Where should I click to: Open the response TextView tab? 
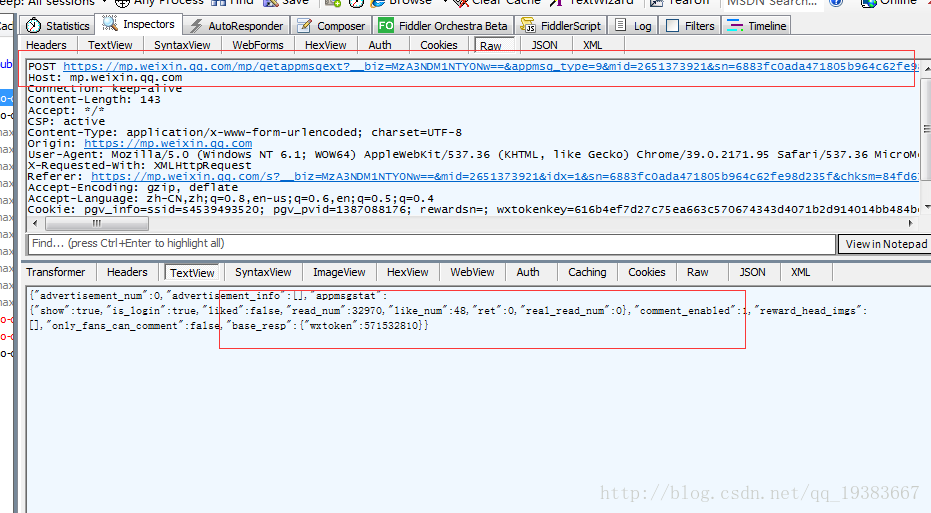192,273
